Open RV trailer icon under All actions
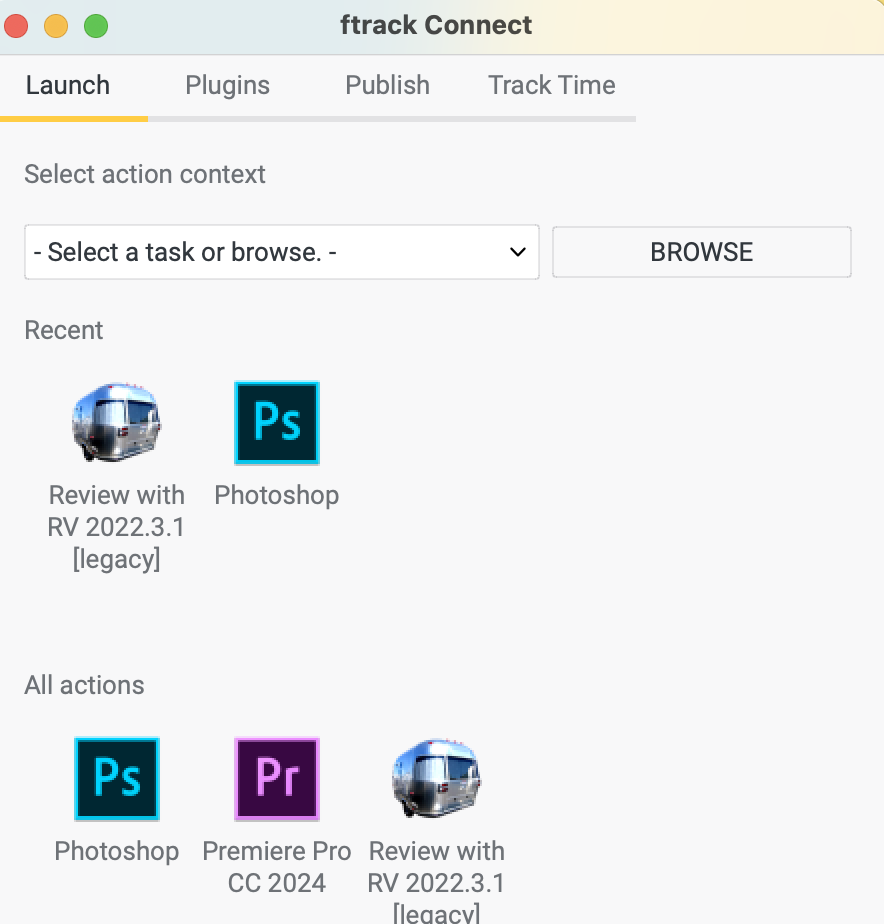The image size is (884, 924). 437,778
